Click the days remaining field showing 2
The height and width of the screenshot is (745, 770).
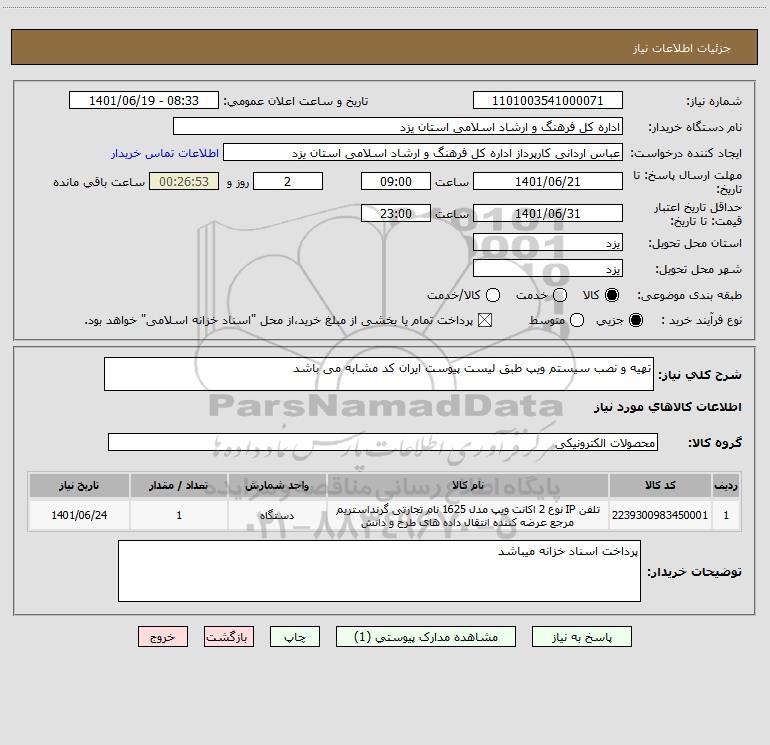pos(288,181)
